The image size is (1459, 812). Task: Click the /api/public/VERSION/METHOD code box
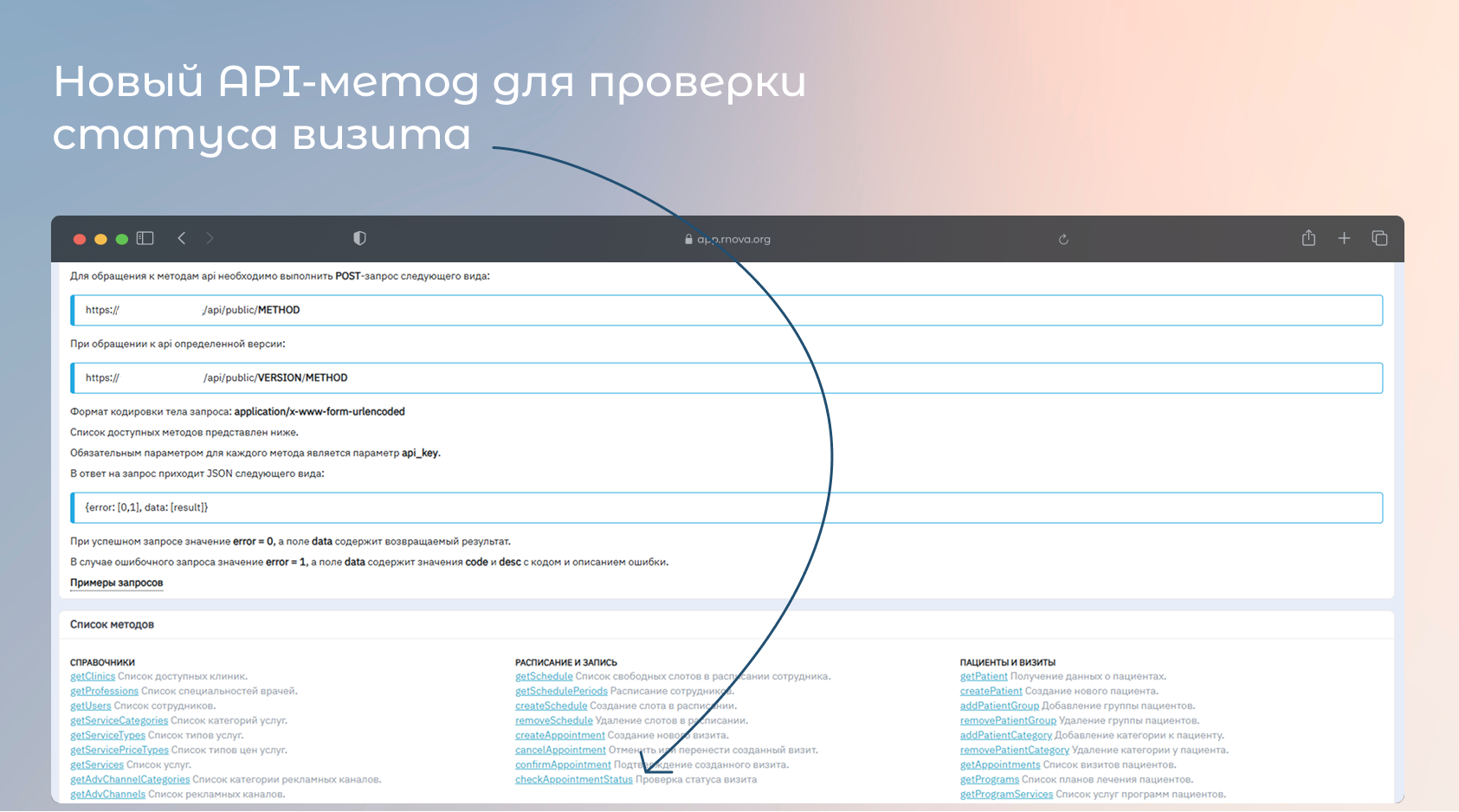727,378
